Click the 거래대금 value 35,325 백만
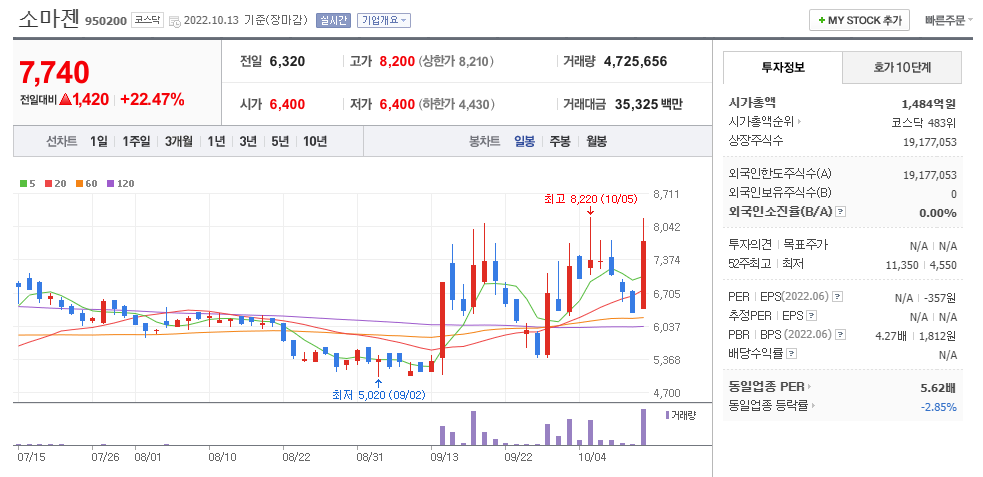Image resolution: width=983 pixels, height=477 pixels. [649, 104]
